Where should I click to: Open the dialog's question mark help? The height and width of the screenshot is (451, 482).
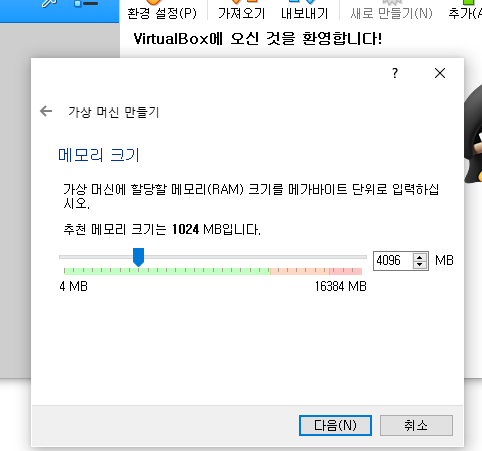point(395,73)
